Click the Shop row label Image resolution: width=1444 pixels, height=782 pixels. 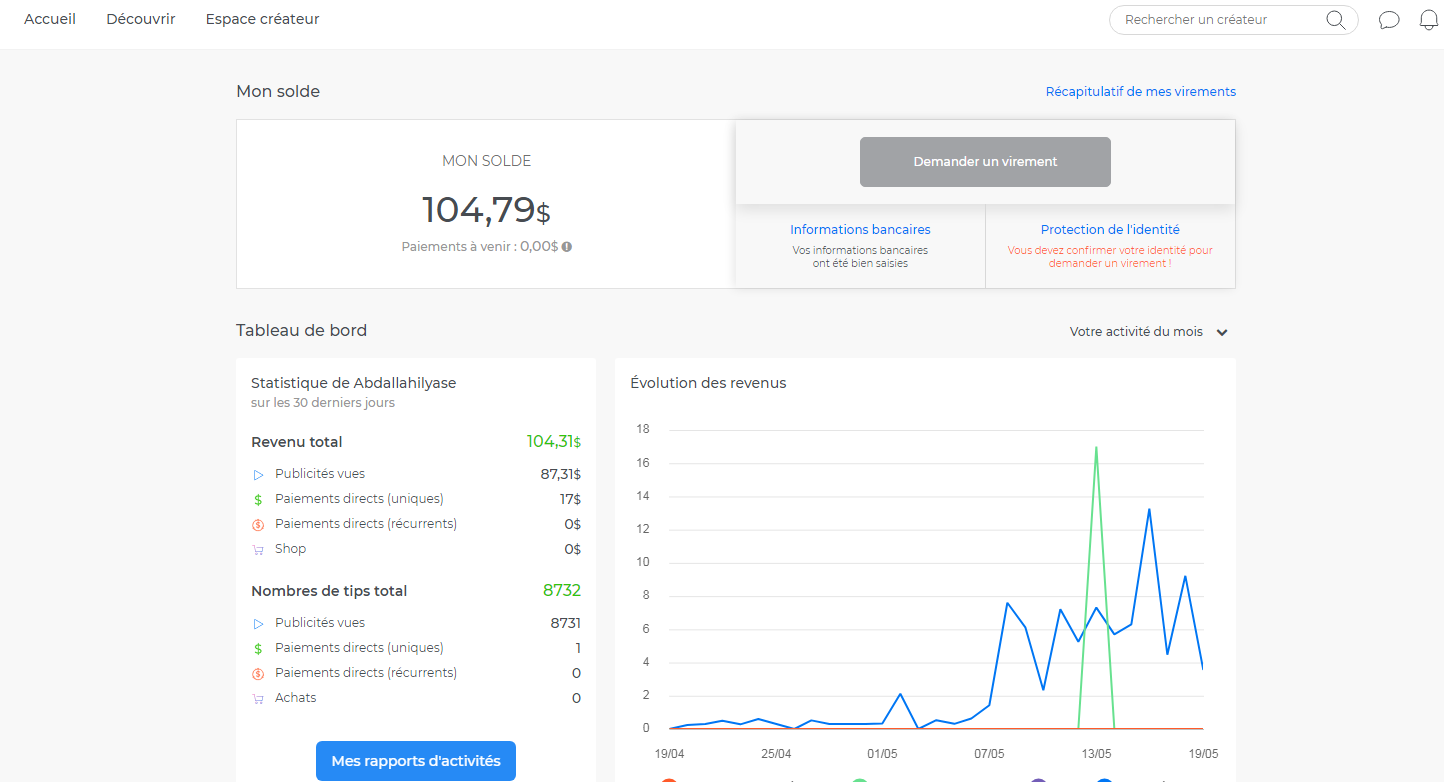pyautogui.click(x=291, y=549)
